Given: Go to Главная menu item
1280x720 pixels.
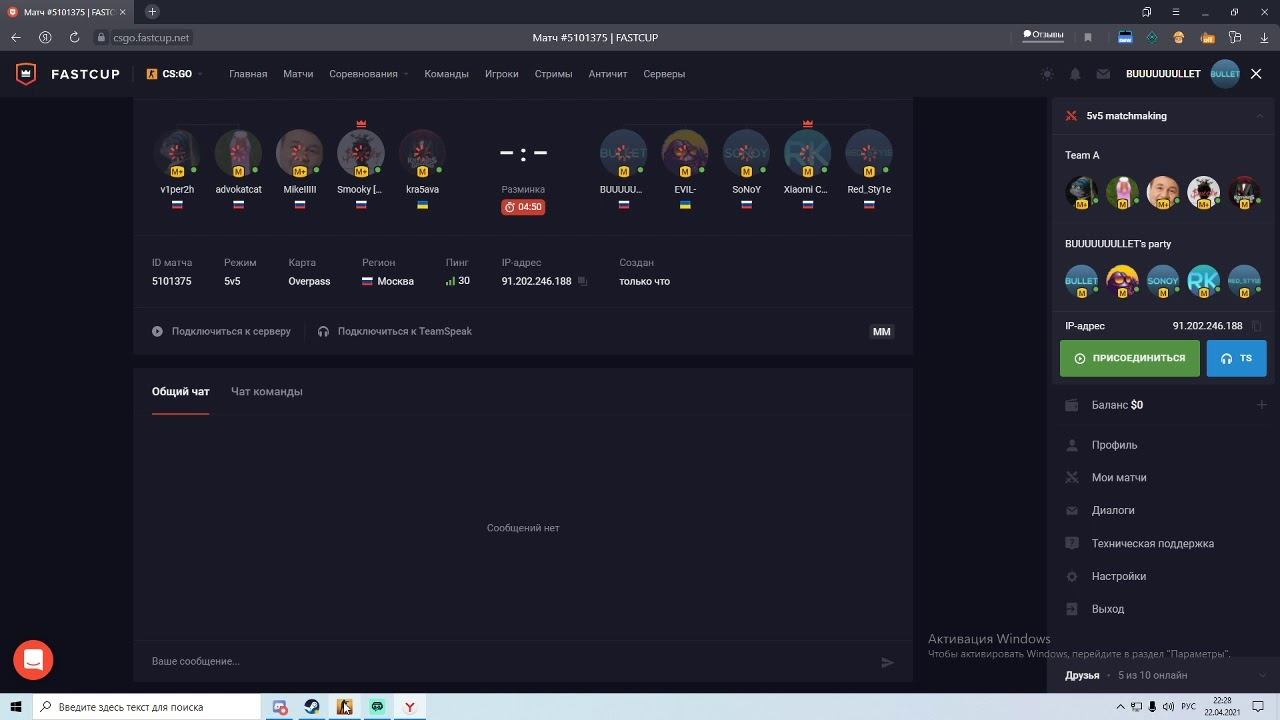Looking at the screenshot, I should [x=248, y=74].
